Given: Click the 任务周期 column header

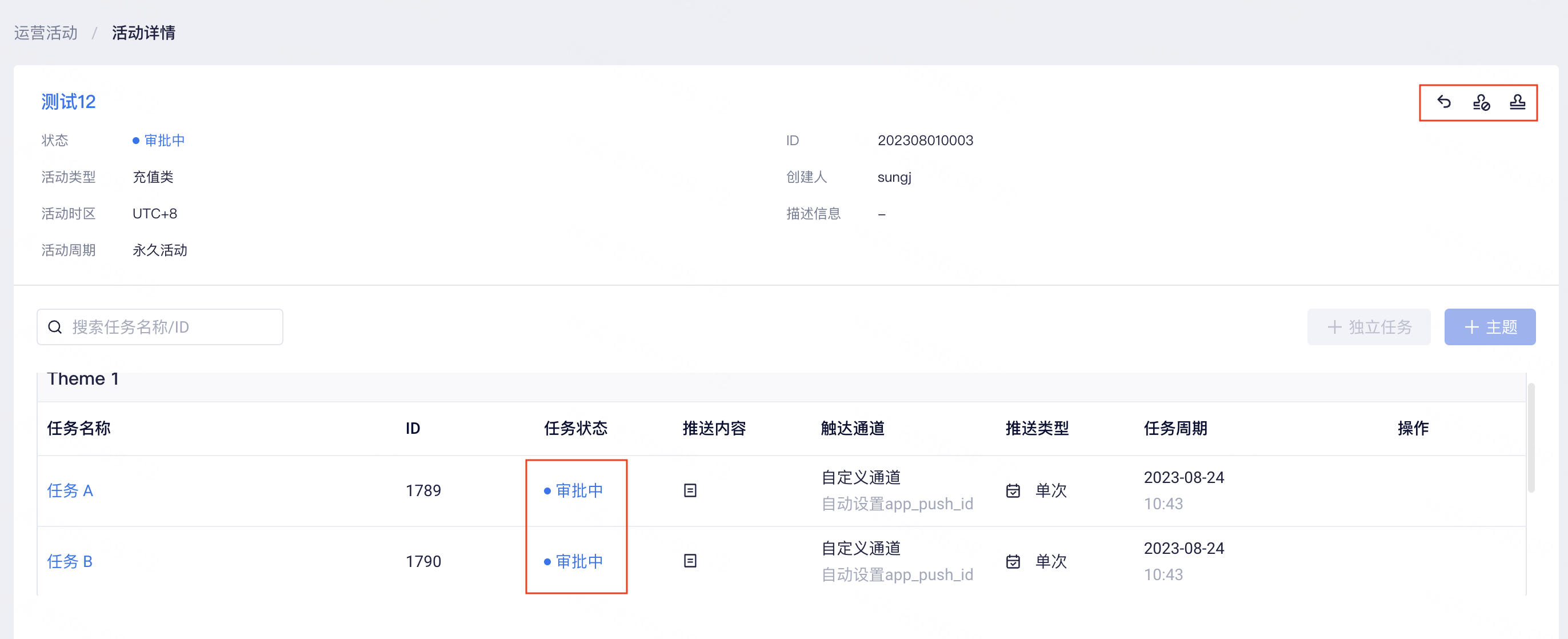Looking at the screenshot, I should (x=1175, y=429).
